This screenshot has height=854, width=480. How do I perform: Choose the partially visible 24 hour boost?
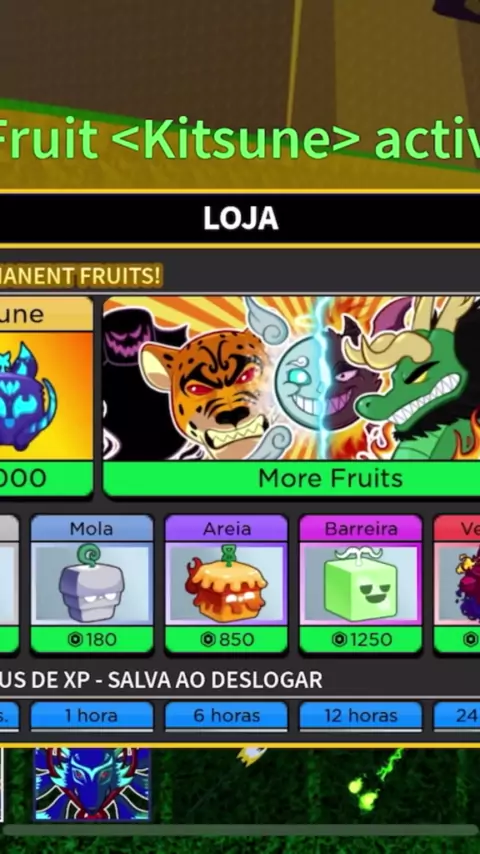click(x=457, y=716)
